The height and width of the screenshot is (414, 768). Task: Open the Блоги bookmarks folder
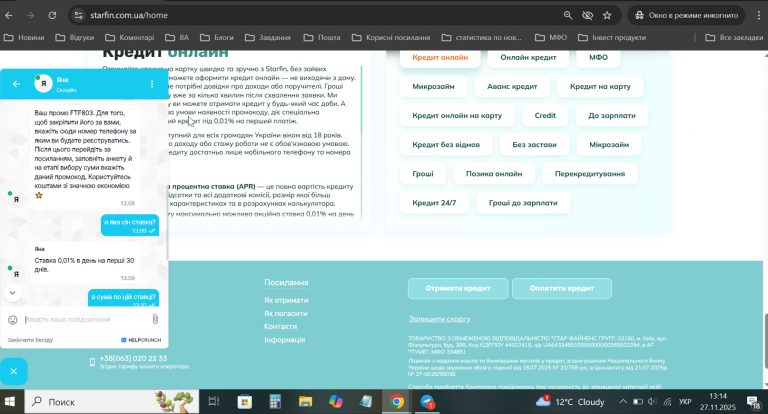pyautogui.click(x=217, y=37)
